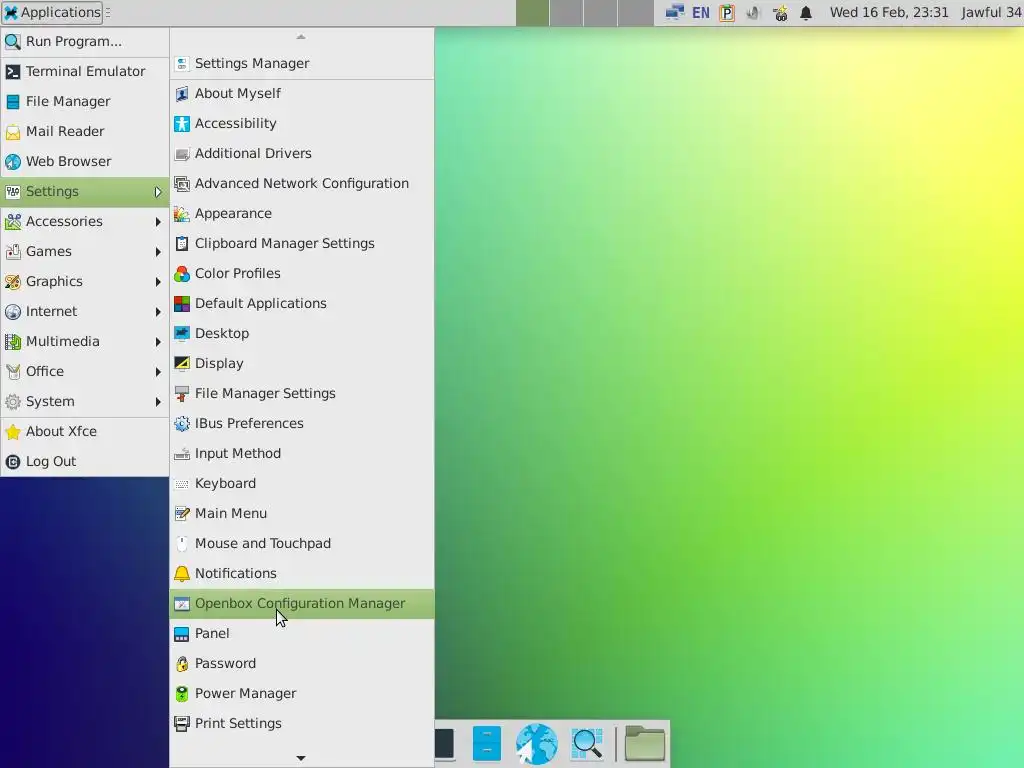Open Print Settings printer icon
The width and height of the screenshot is (1024, 768).
[182, 724]
